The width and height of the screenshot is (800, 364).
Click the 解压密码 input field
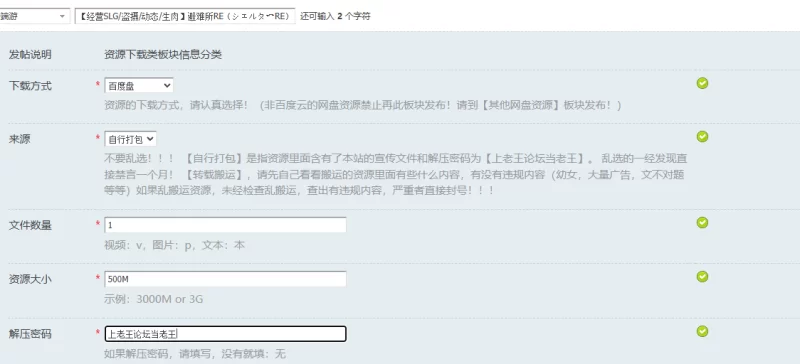(225, 334)
